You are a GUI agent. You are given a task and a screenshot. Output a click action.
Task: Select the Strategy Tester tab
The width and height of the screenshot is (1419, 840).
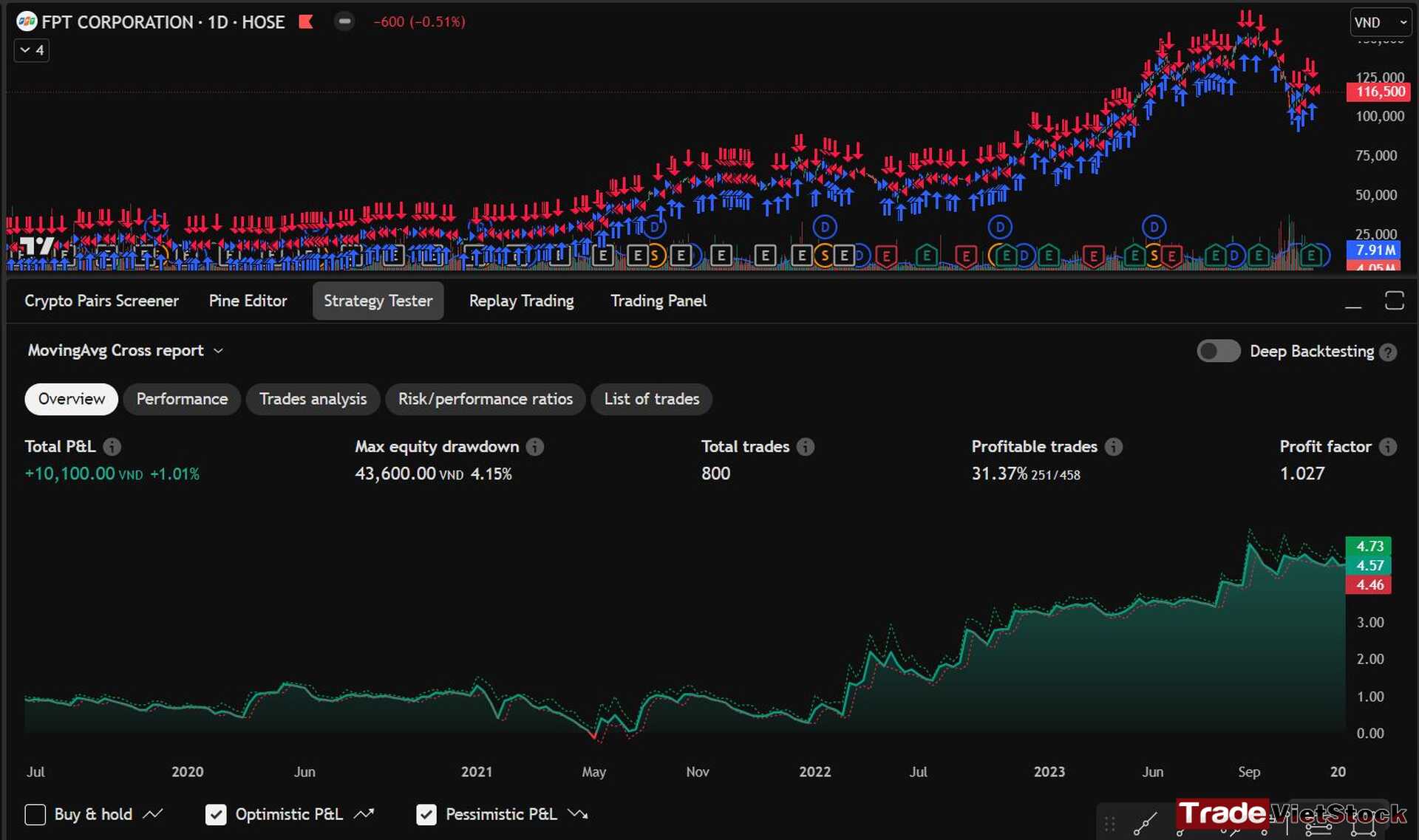pyautogui.click(x=378, y=301)
